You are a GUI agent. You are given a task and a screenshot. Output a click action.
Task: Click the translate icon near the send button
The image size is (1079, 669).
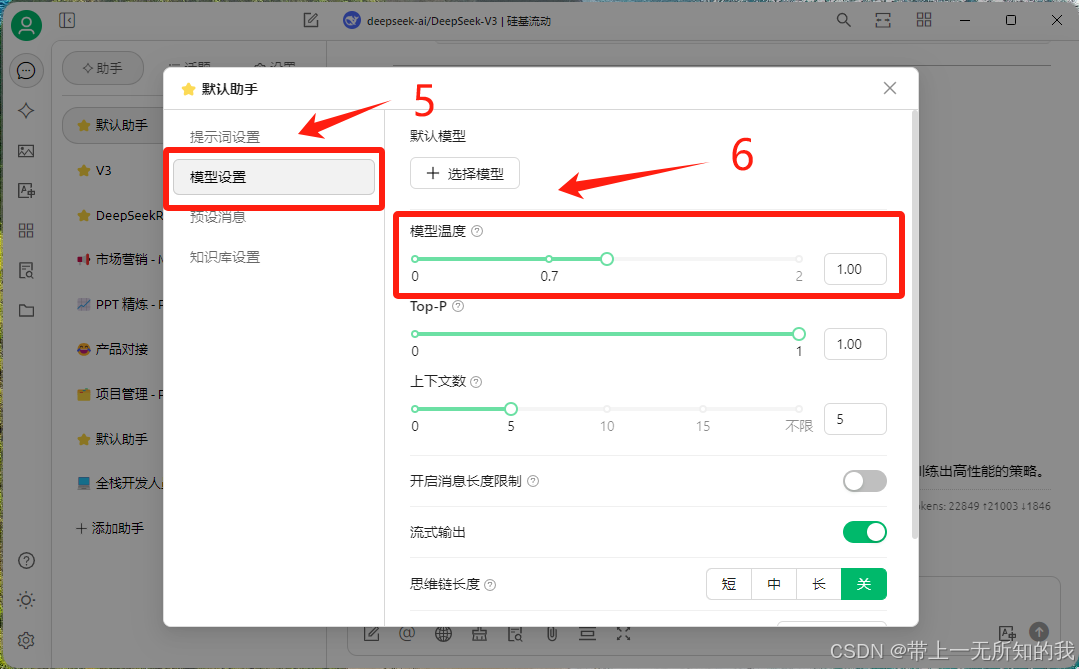click(1007, 632)
